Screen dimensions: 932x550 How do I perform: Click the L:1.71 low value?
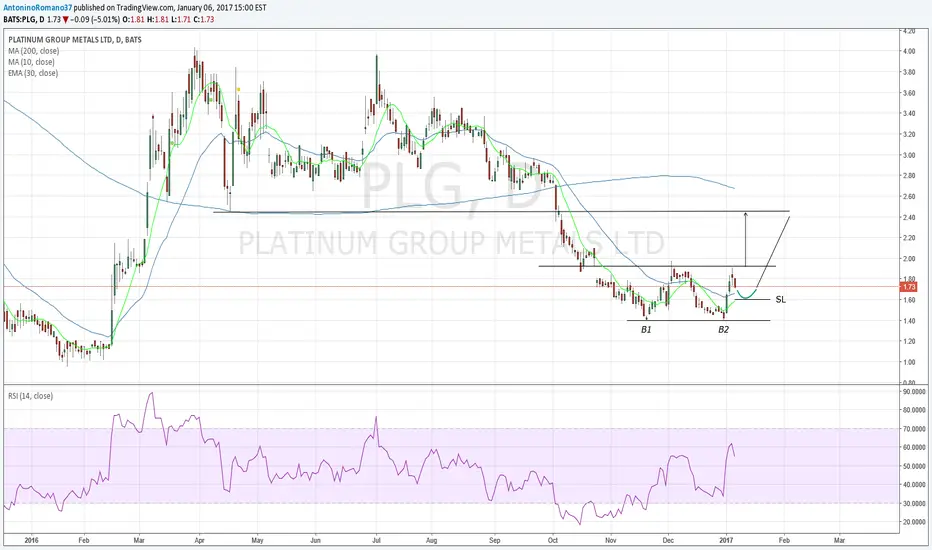[x=179, y=20]
